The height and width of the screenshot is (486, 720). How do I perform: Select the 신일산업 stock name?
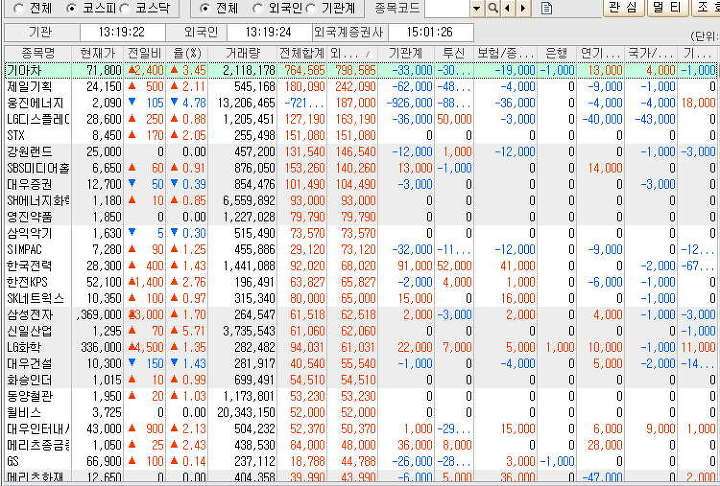tap(29, 331)
